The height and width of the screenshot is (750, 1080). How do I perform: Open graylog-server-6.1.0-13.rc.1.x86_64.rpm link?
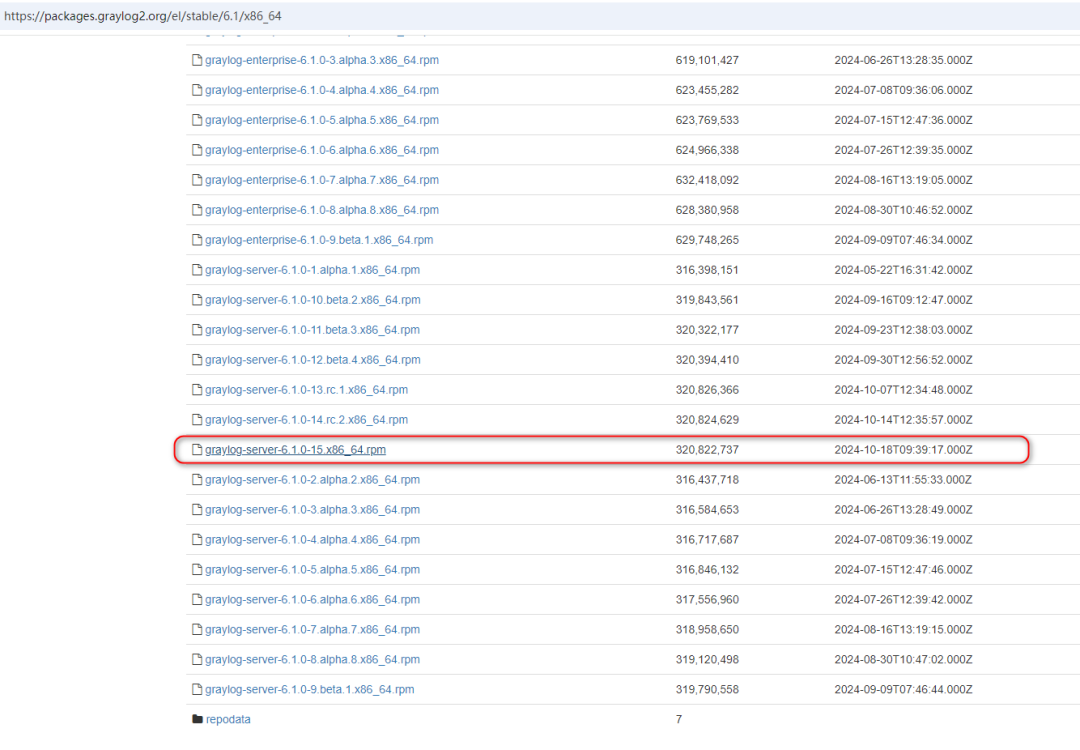click(x=307, y=390)
